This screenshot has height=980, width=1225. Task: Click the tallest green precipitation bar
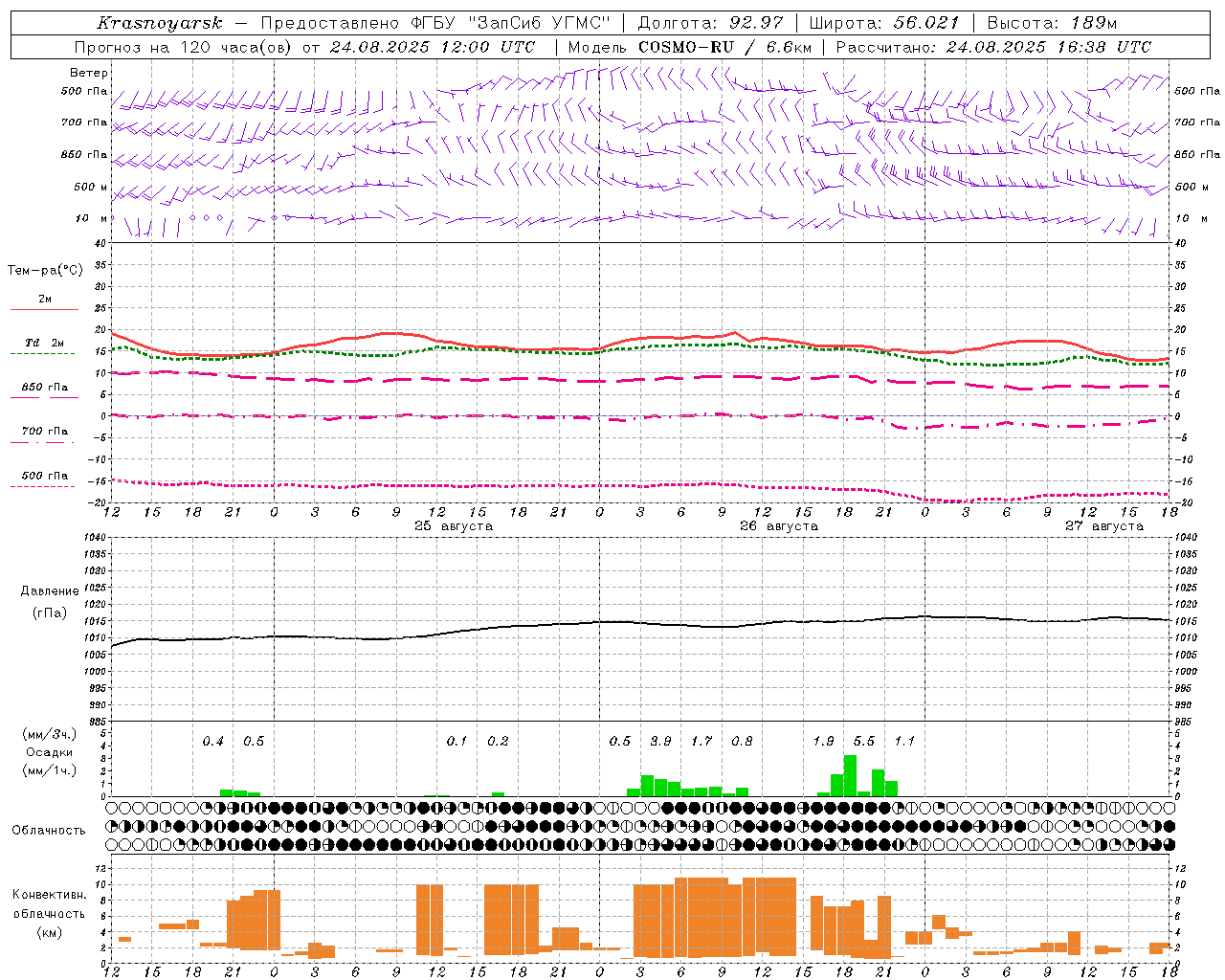(850, 776)
